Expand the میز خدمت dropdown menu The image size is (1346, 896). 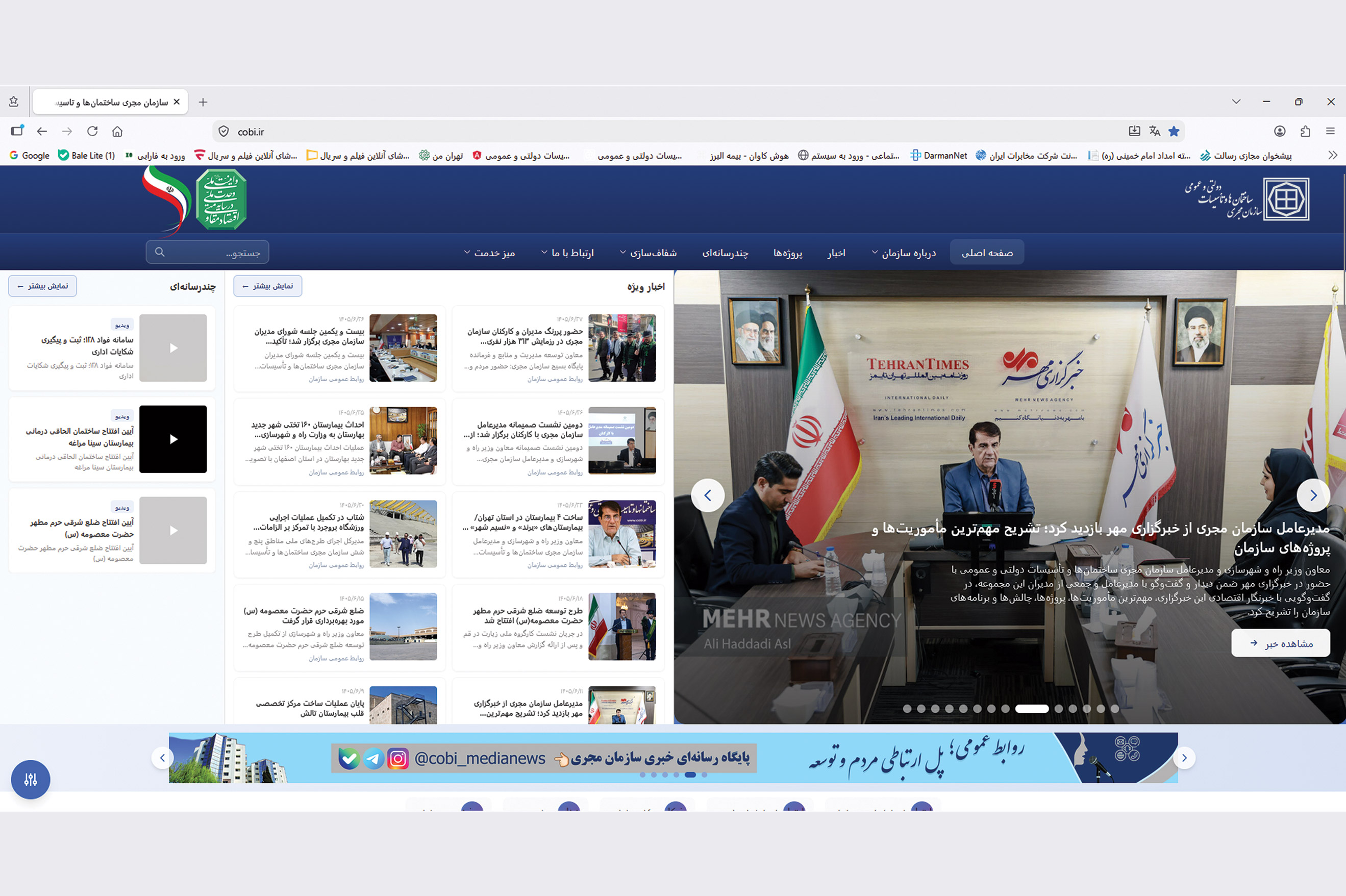point(490,253)
